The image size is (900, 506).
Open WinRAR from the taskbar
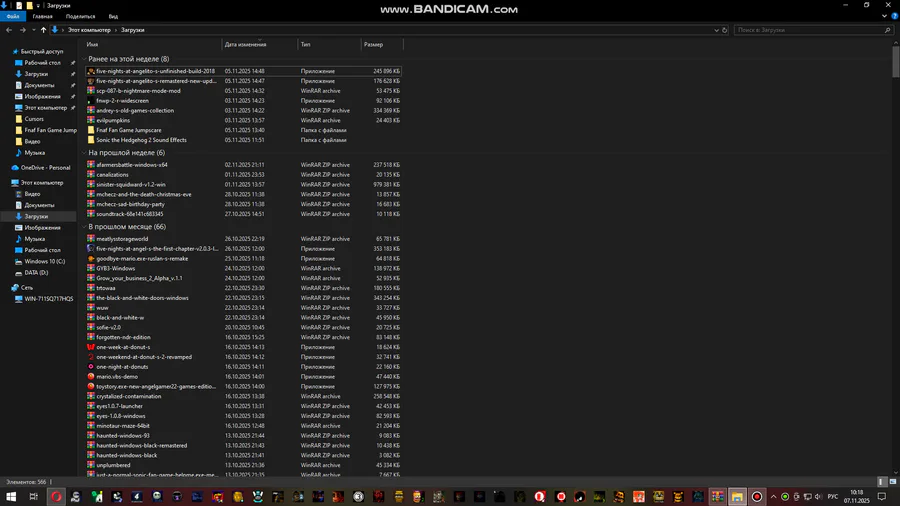coord(717,496)
